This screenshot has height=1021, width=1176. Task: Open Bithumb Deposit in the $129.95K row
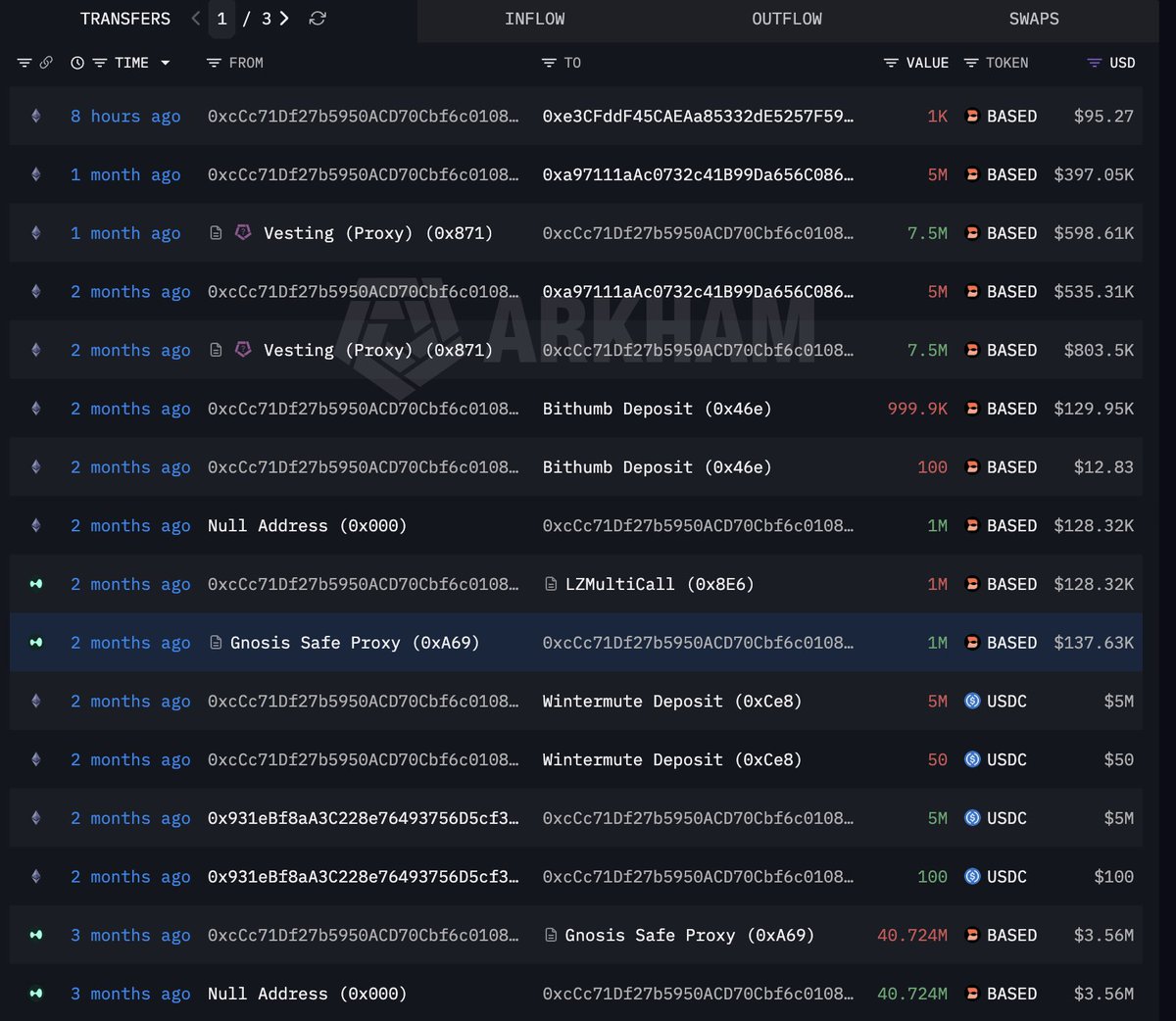point(658,409)
